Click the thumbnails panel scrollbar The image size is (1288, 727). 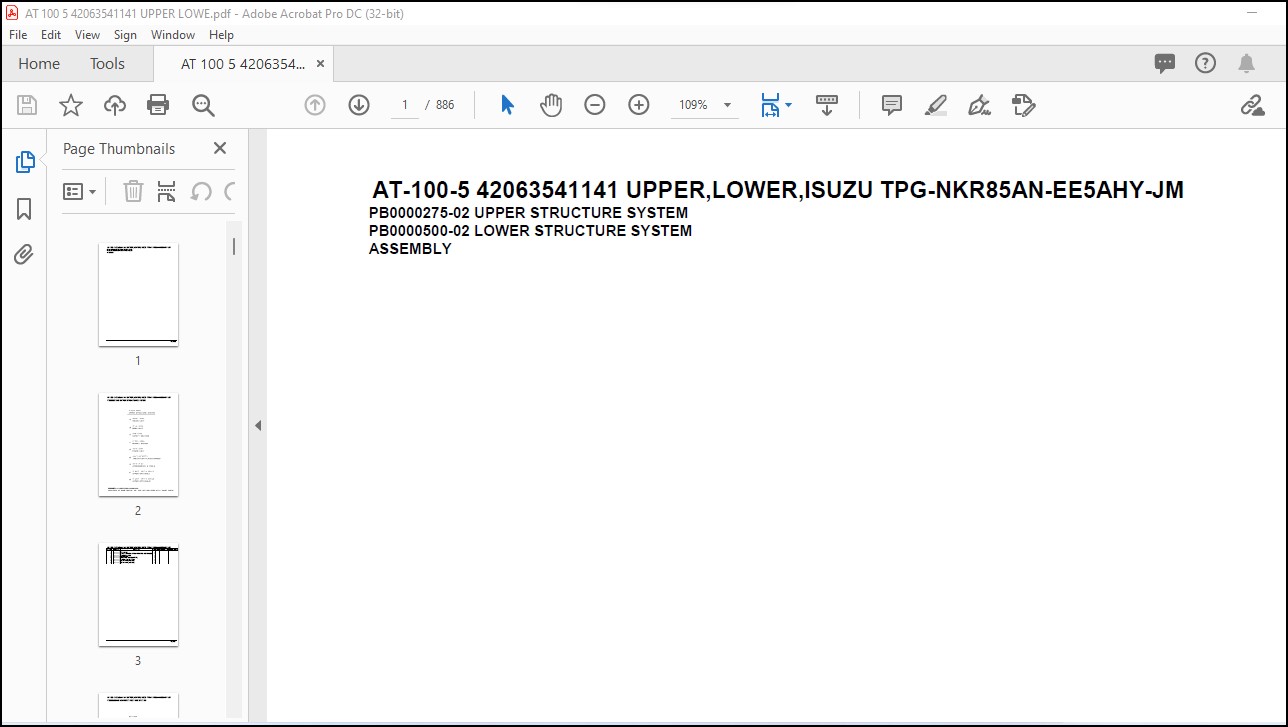tap(234, 246)
